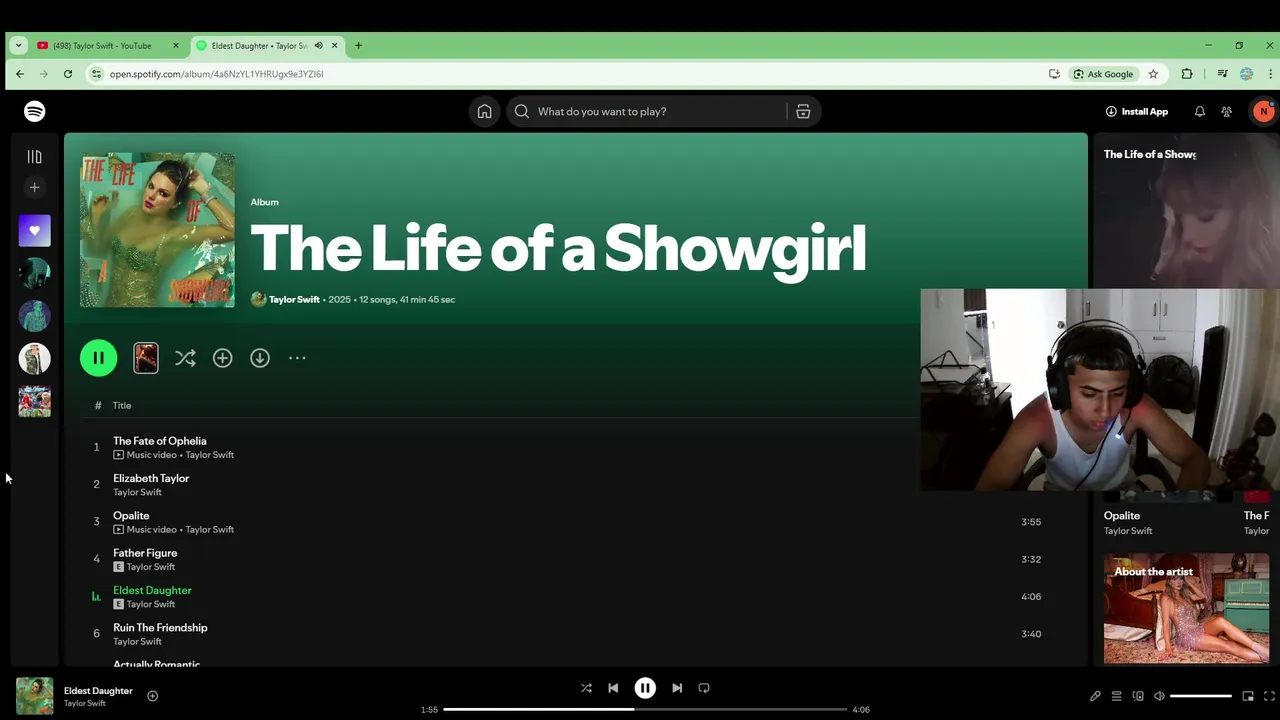Viewport: 1280px width, 720px height.
Task: Go back in the browser
Action: 20,74
